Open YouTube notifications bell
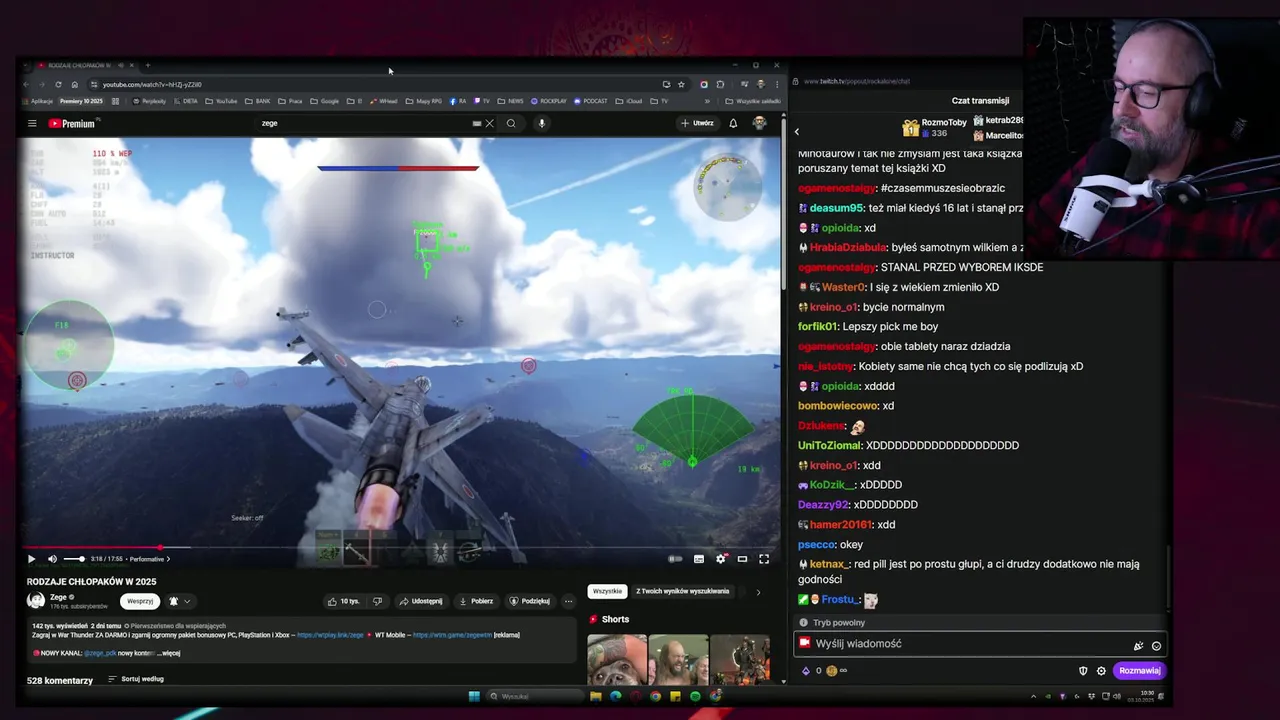Viewport: 1280px width, 720px height. pos(733,123)
